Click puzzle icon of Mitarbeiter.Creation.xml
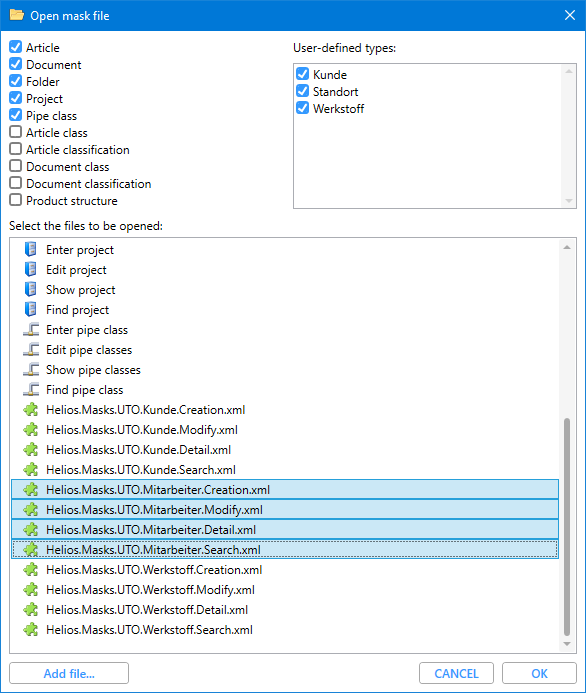 point(31,490)
